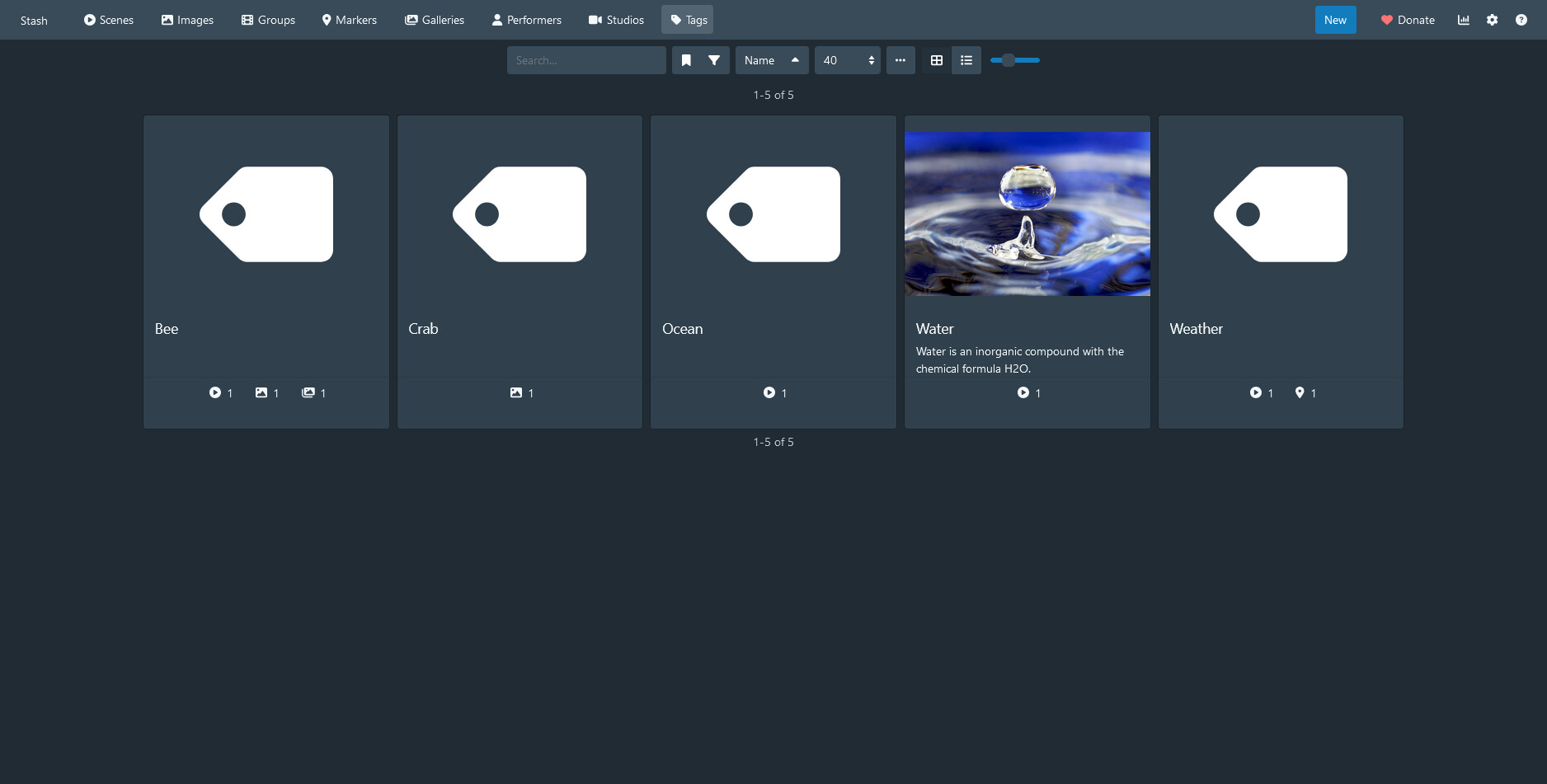Click the Bee tag title
Image resolution: width=1547 pixels, height=784 pixels.
coord(167,329)
